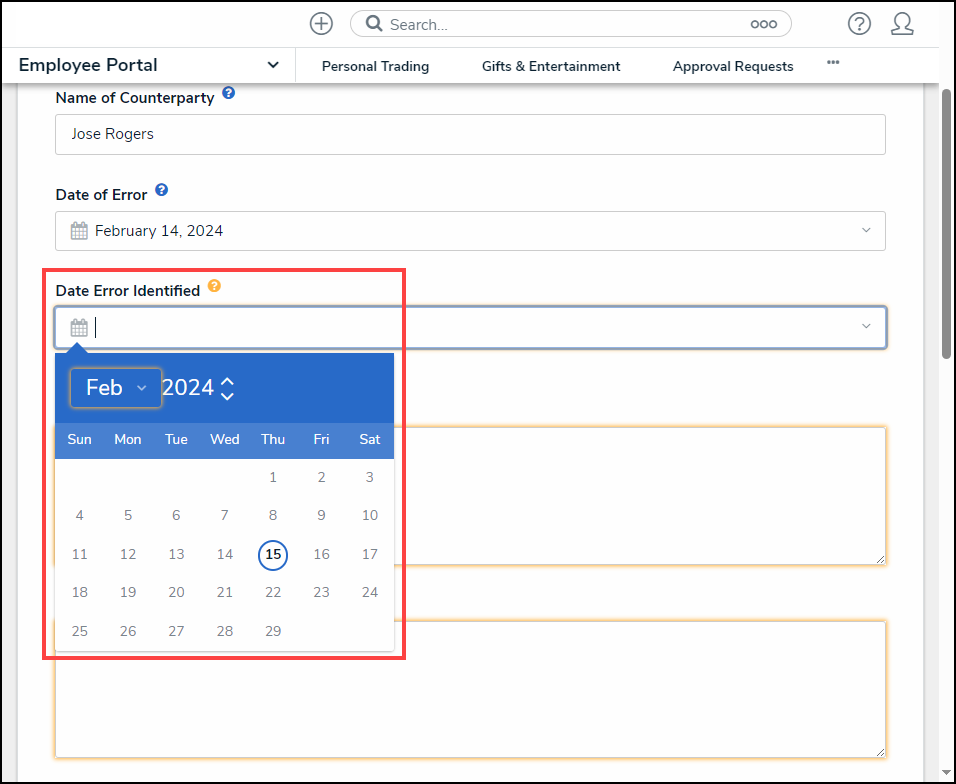956x784 pixels.
Task: Open the more options ellipsis in navigation bar
Action: [x=833, y=63]
